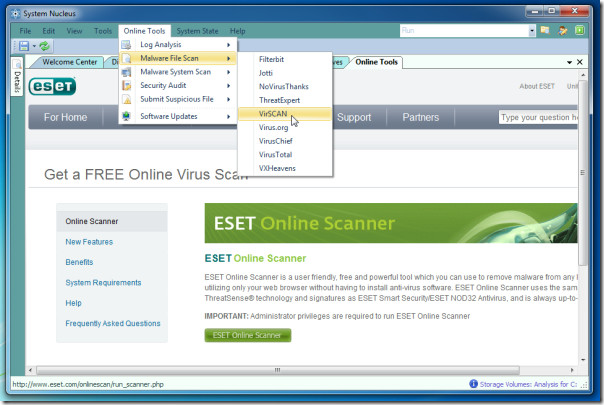Click the ESET question search field
Screen dimensions: 604x405
click(539, 117)
